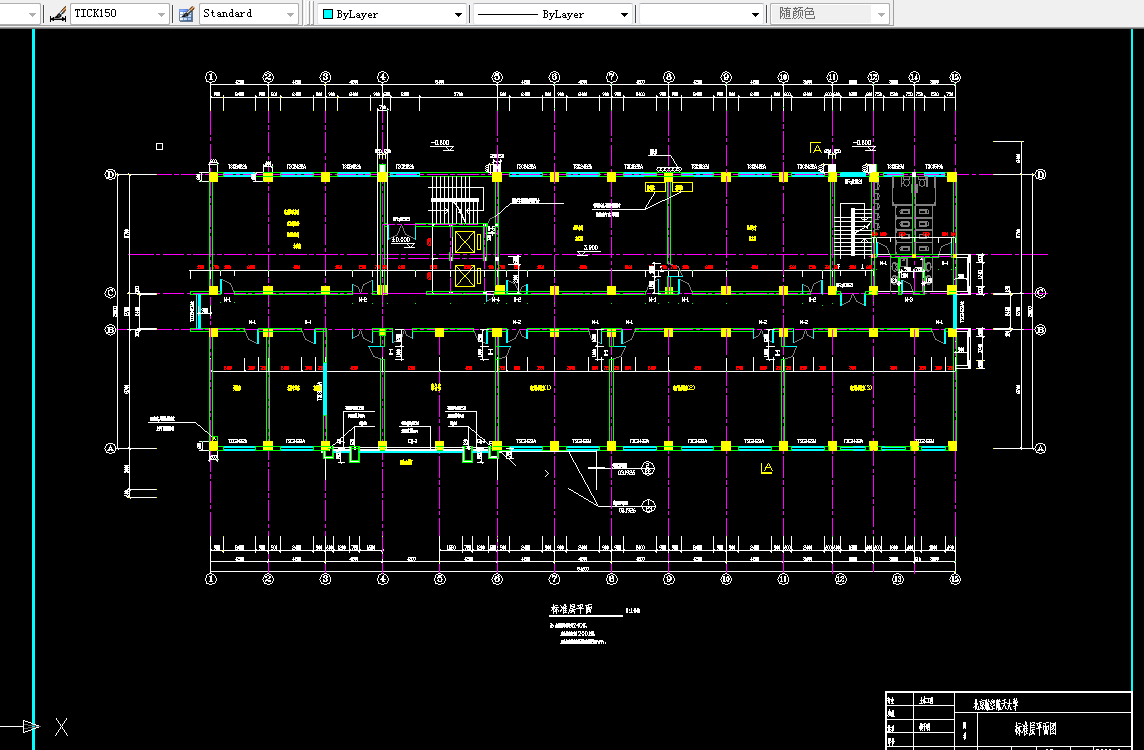Click the table style icon beside Standard
Viewport: 1144px width, 750px height.
point(186,14)
